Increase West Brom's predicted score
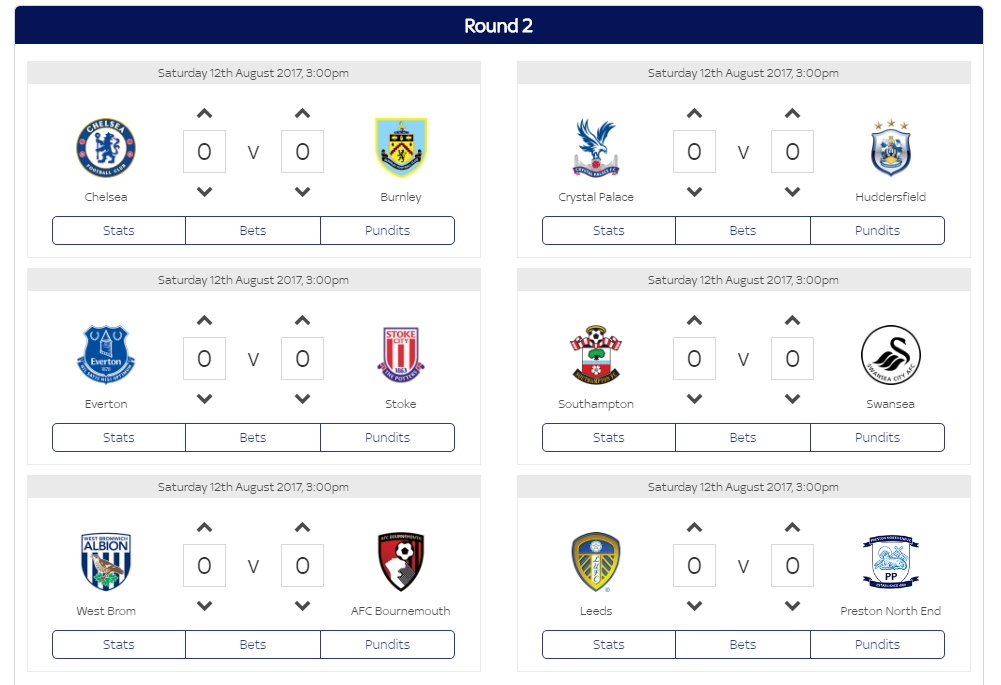Image resolution: width=1001 pixels, height=685 pixels. click(204, 527)
